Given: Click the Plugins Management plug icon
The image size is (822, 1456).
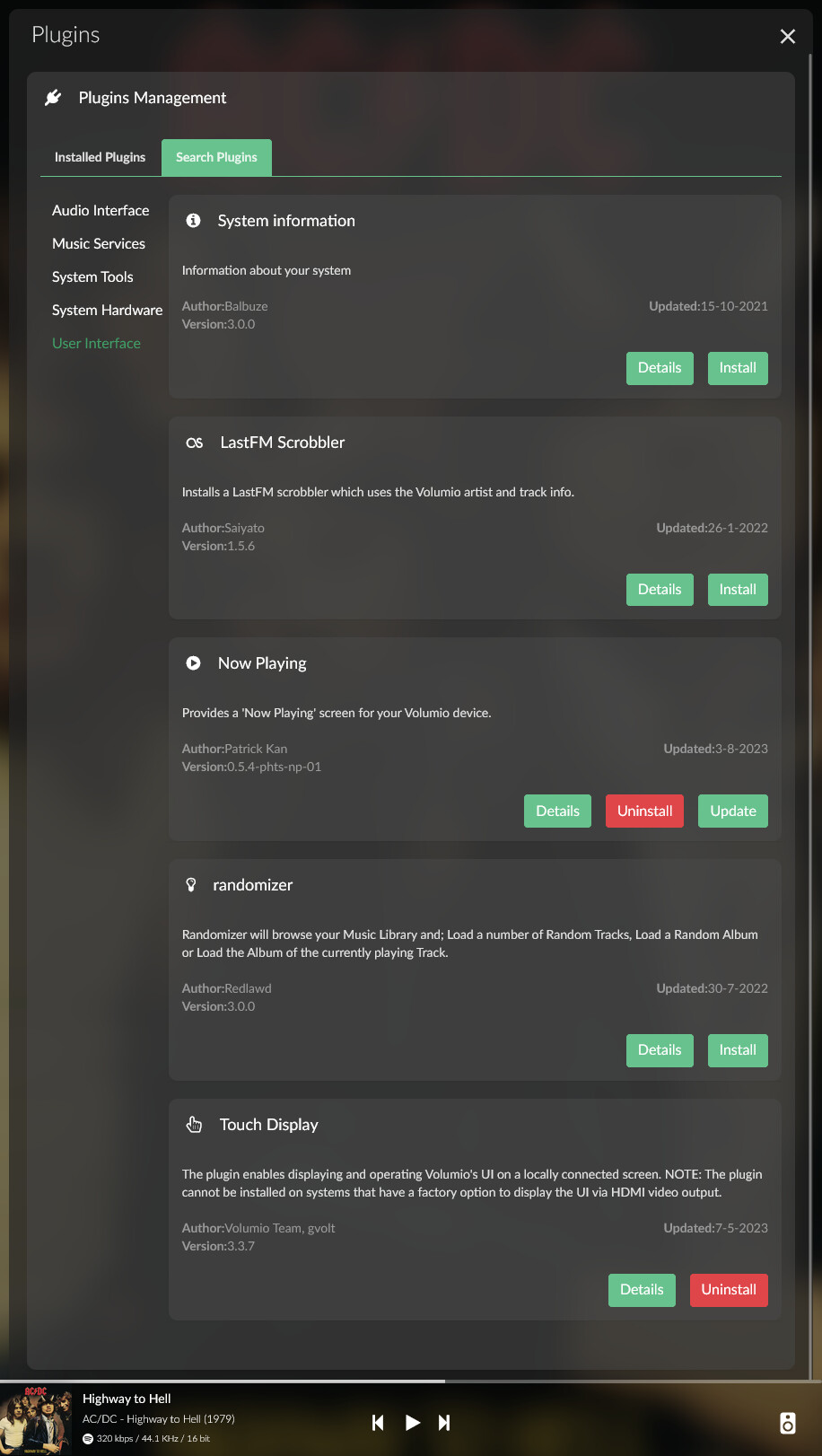Looking at the screenshot, I should [x=53, y=97].
